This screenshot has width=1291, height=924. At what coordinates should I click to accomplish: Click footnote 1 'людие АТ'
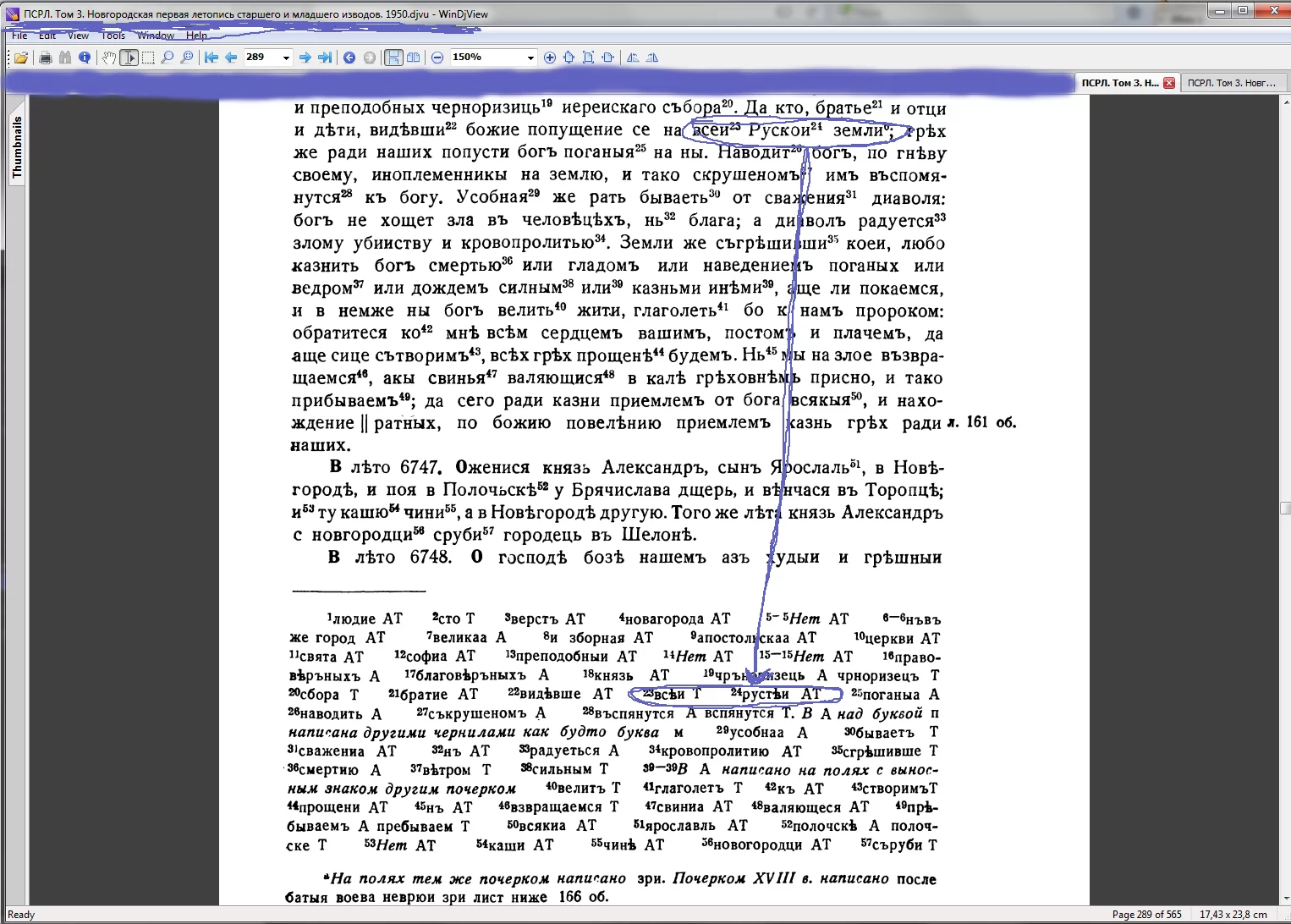[x=365, y=619]
